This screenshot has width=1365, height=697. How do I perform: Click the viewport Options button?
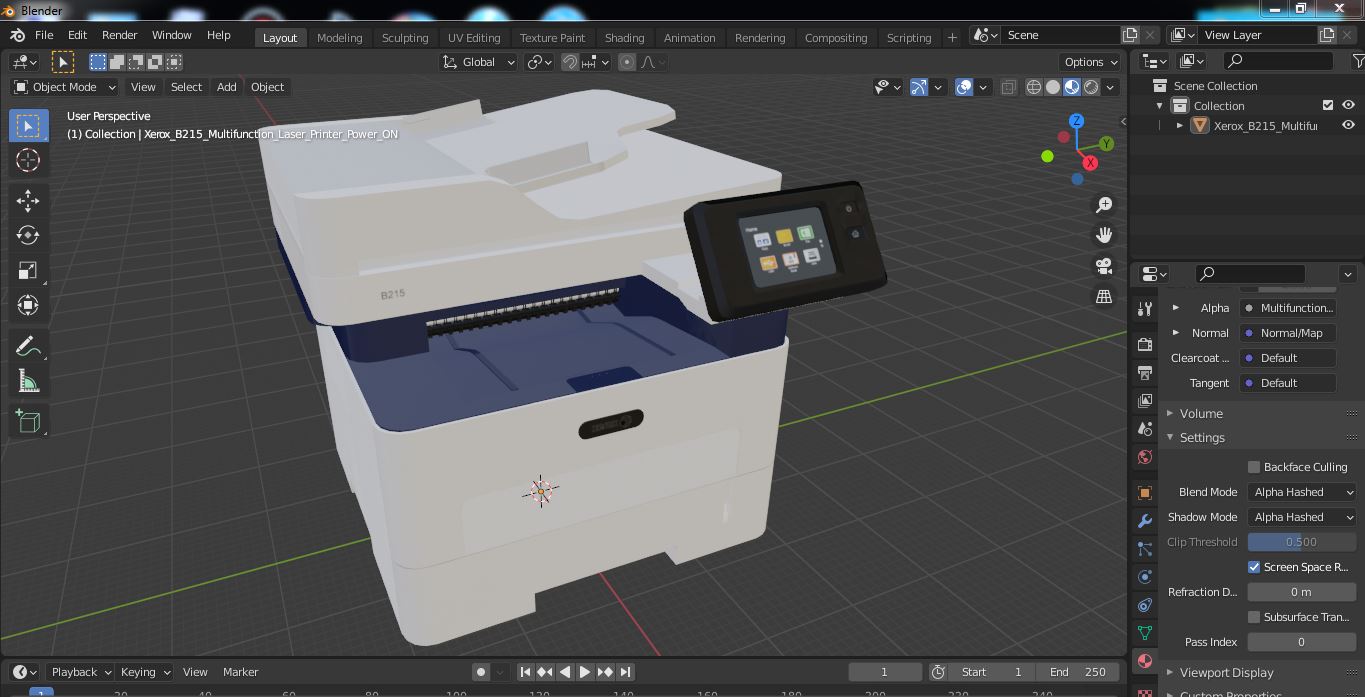pos(1090,62)
